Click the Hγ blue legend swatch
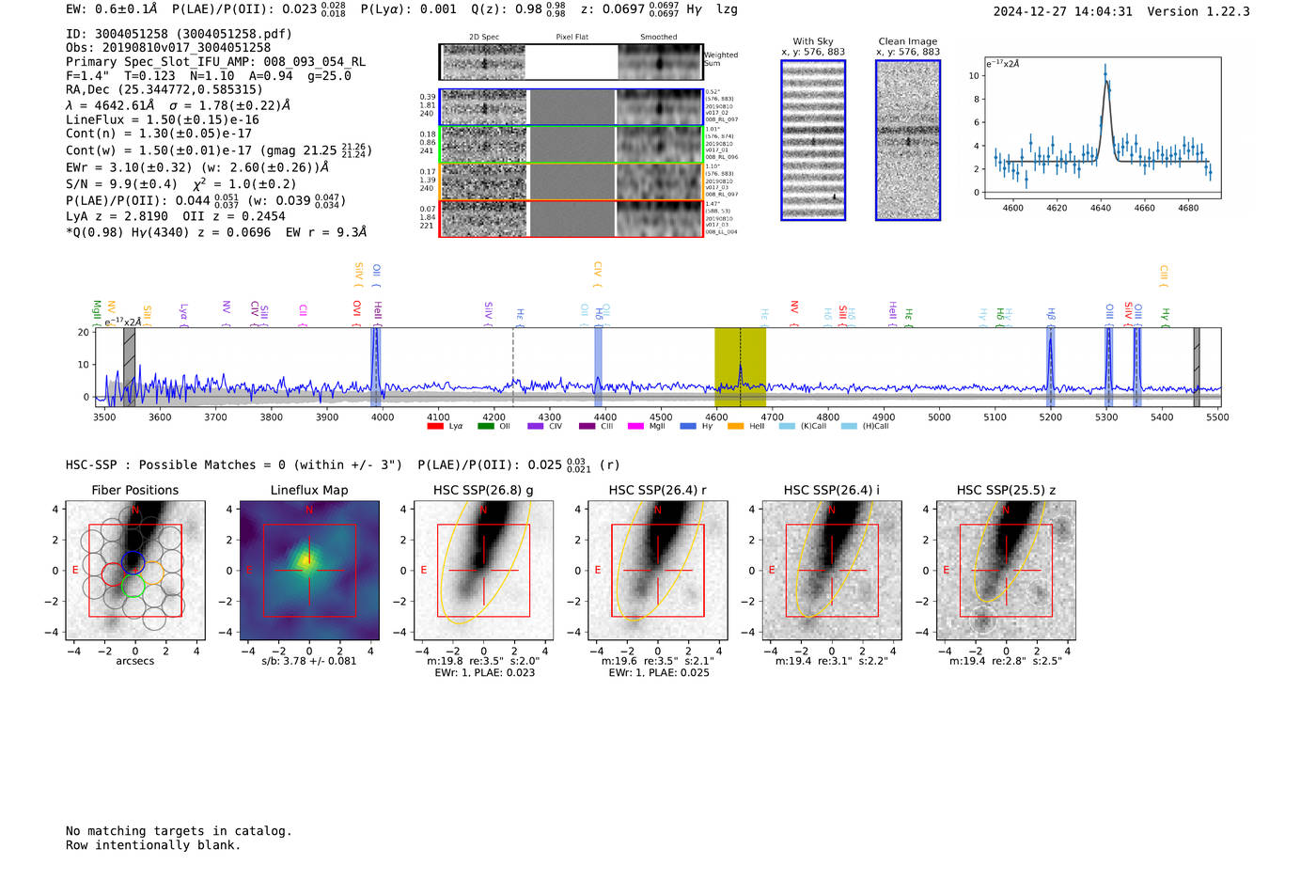 click(688, 426)
